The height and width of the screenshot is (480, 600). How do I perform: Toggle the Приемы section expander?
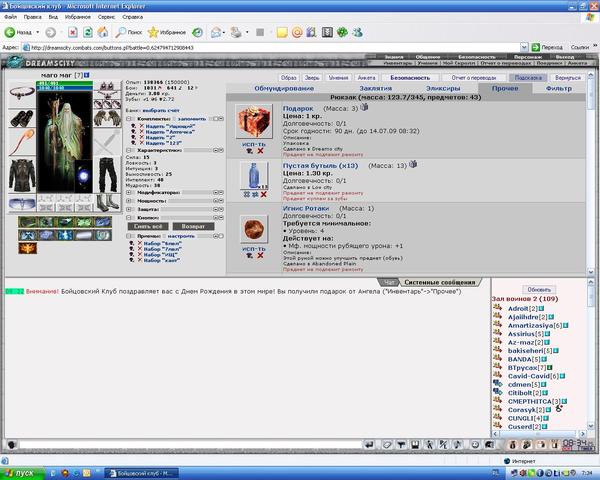(x=129, y=236)
